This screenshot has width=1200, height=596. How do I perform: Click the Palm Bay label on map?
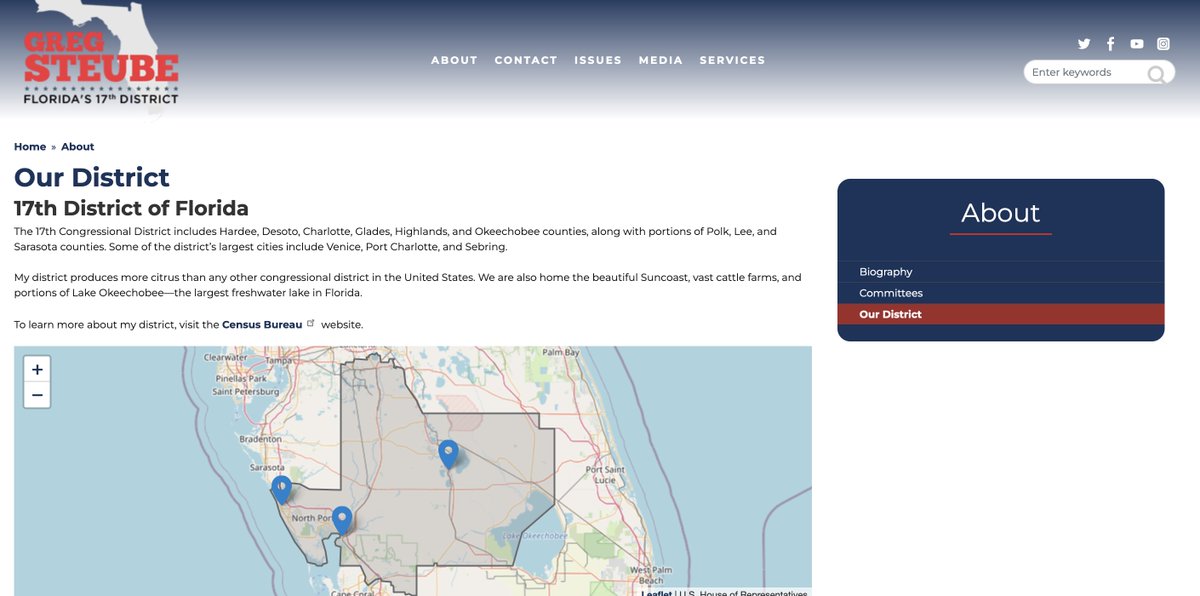(x=560, y=352)
